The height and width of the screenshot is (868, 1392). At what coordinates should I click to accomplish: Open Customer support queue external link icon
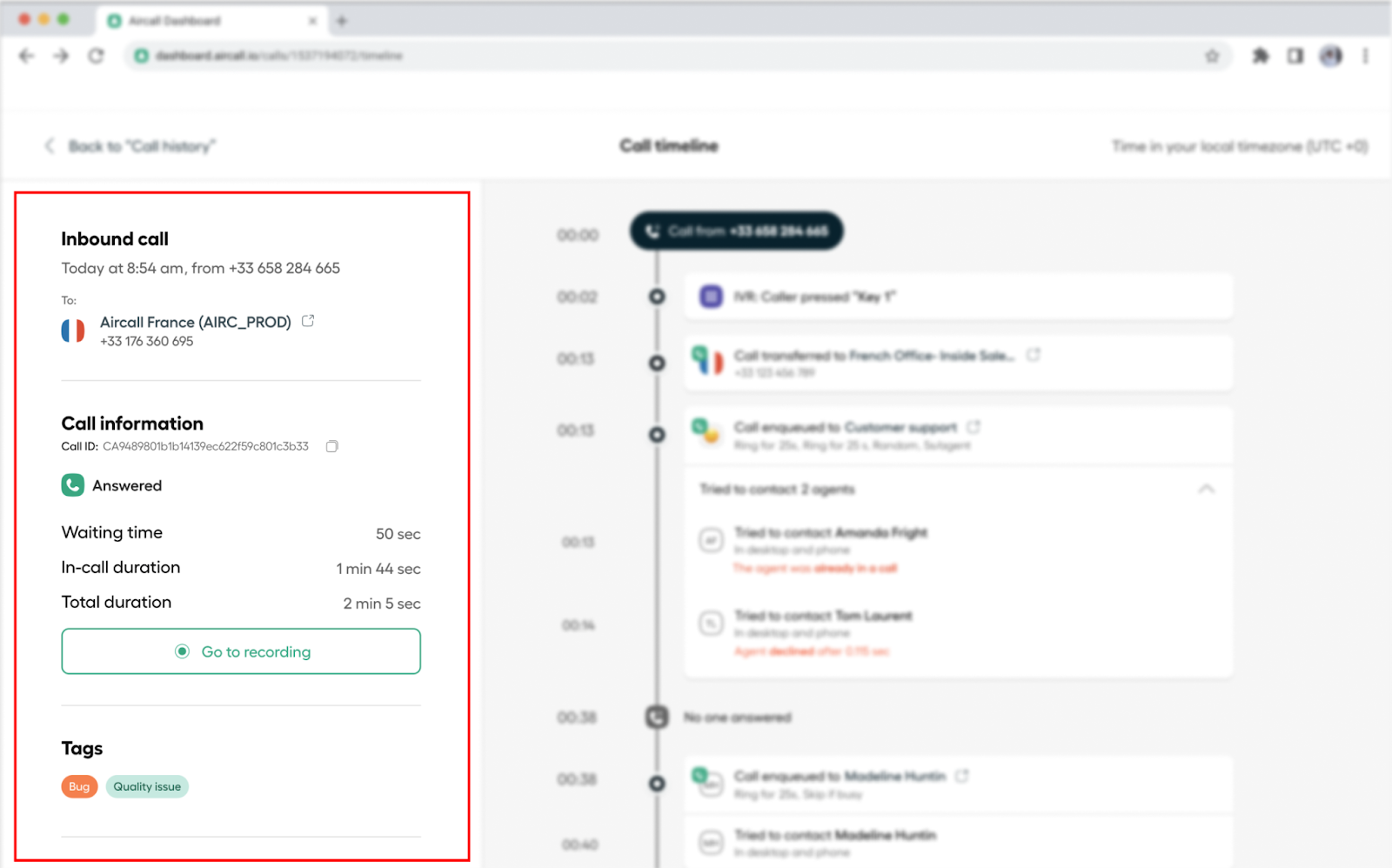pos(974,427)
